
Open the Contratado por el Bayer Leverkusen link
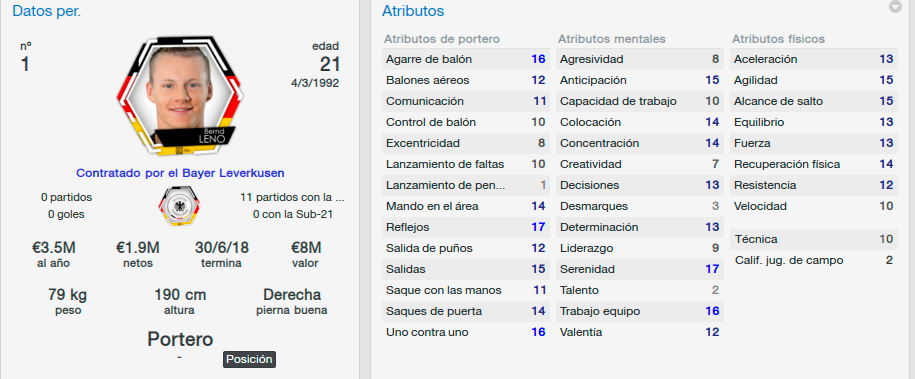pos(180,173)
